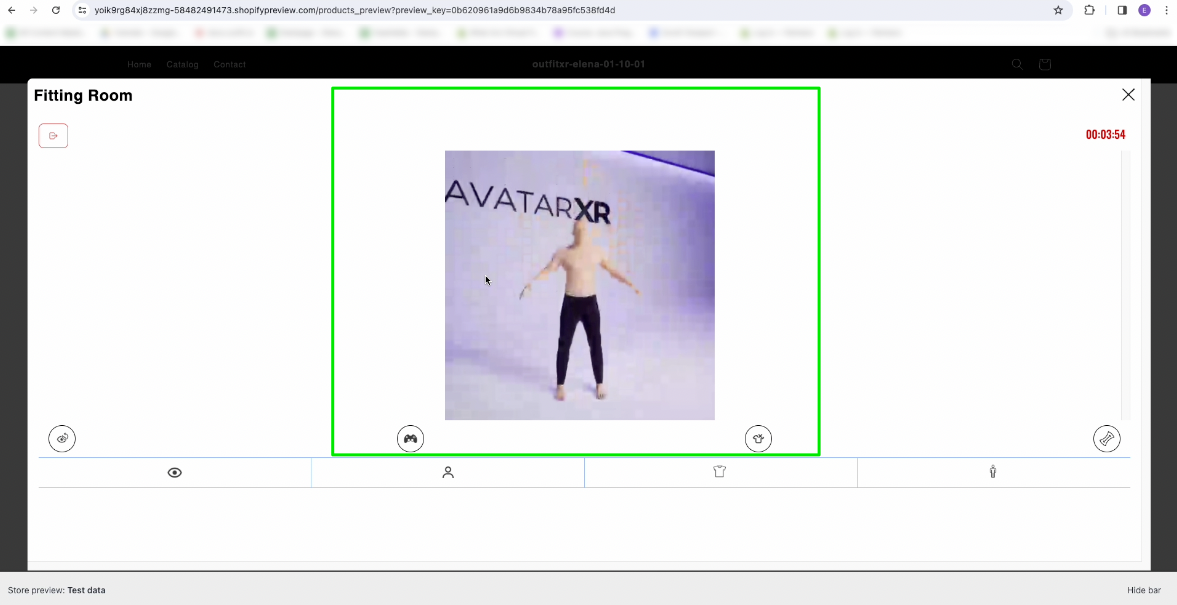This screenshot has width=1177, height=605.
Task: Bookmark this page with the star icon
Action: click(x=1058, y=11)
